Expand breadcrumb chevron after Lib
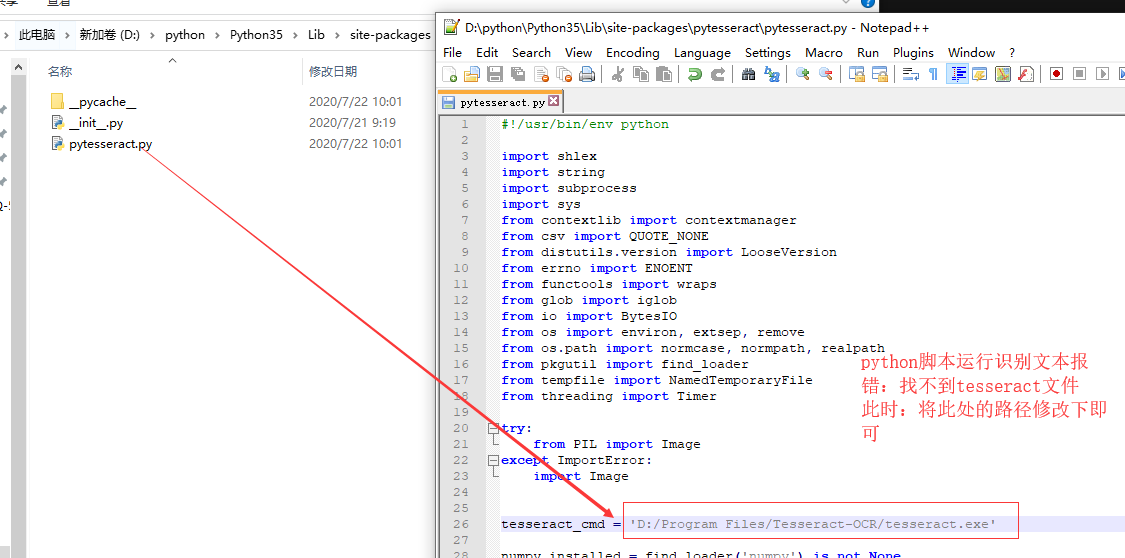Screen dimensions: 1125x558 (337, 35)
